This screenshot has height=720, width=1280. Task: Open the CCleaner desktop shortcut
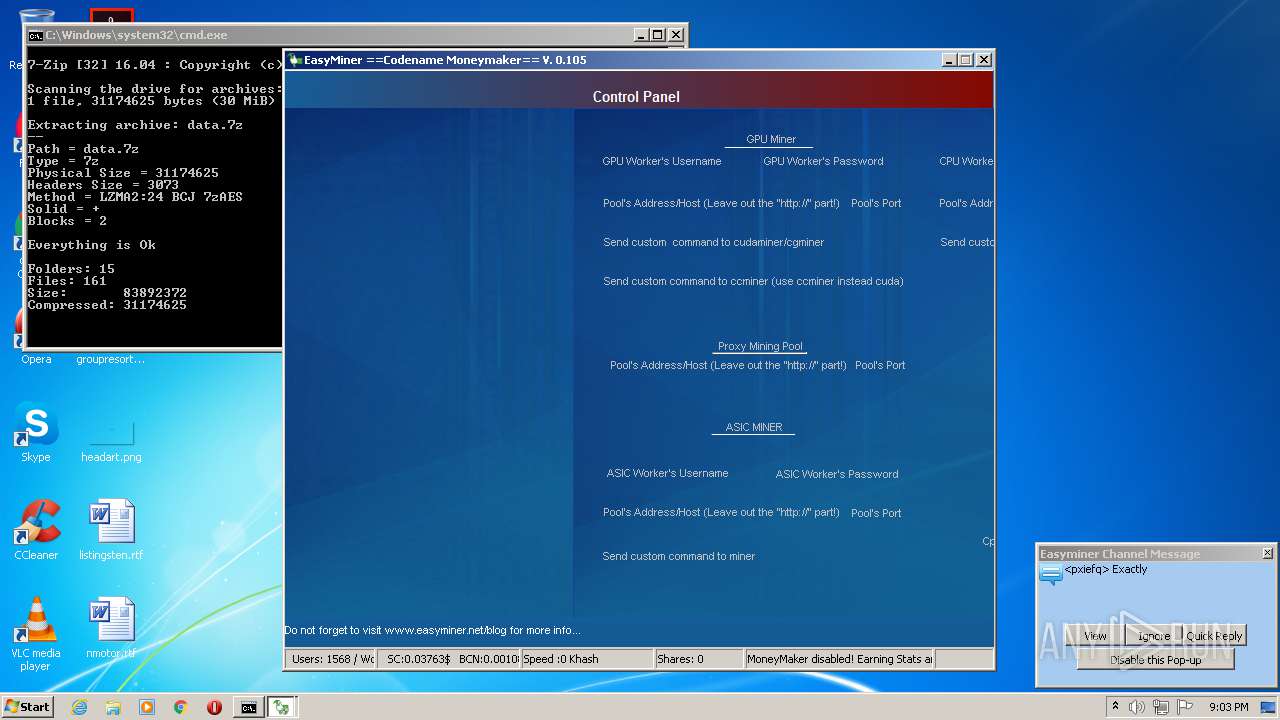click(x=36, y=530)
